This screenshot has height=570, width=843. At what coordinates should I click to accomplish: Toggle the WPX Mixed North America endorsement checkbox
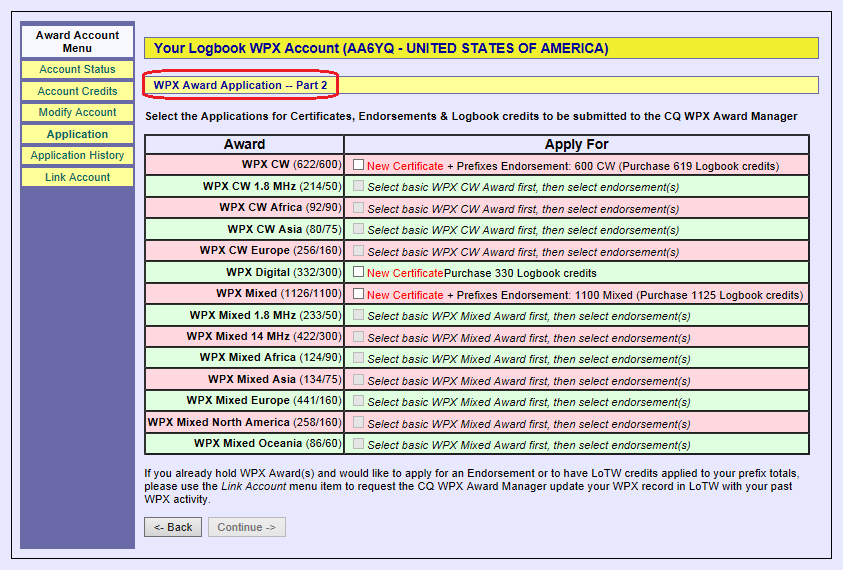click(358, 423)
